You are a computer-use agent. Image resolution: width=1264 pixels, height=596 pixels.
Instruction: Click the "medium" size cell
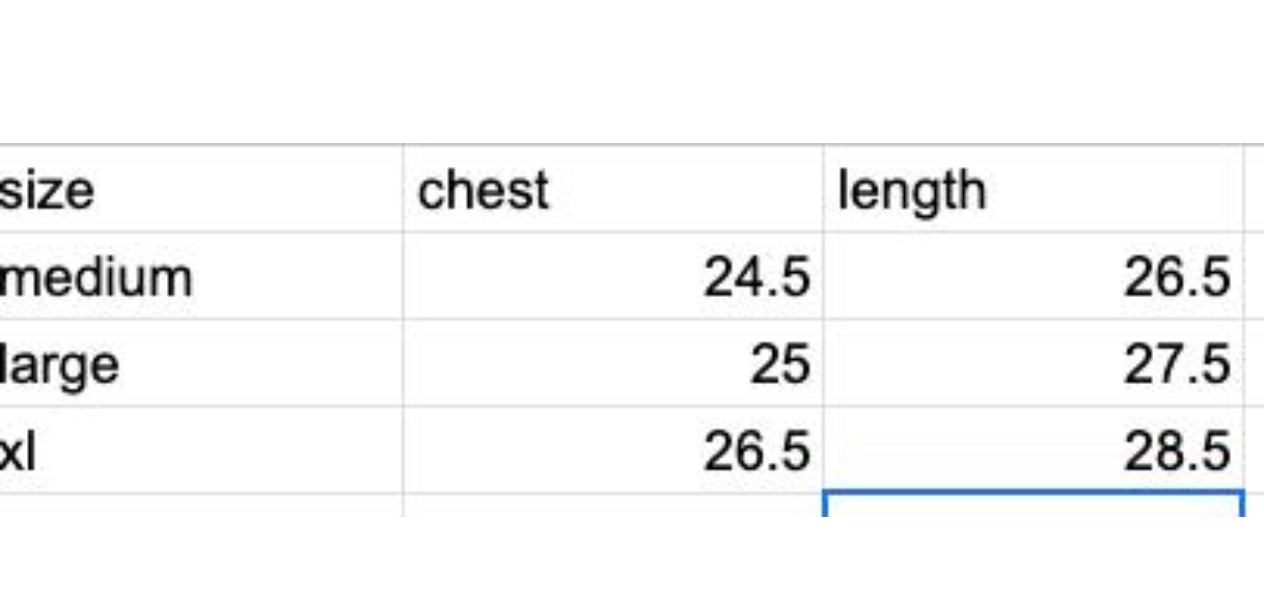(200, 276)
